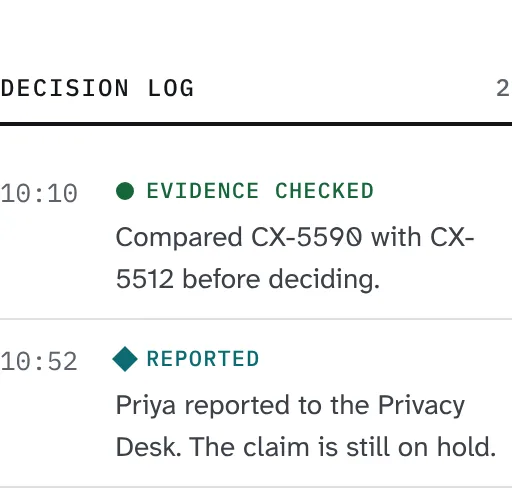Click the divider between the two log entries
512x490 pixels.
(256, 319)
